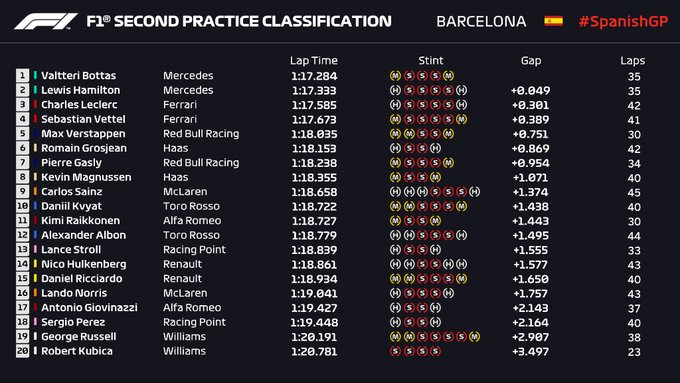Click position number 20 badge
This screenshot has width=680, height=383.
(x=23, y=351)
